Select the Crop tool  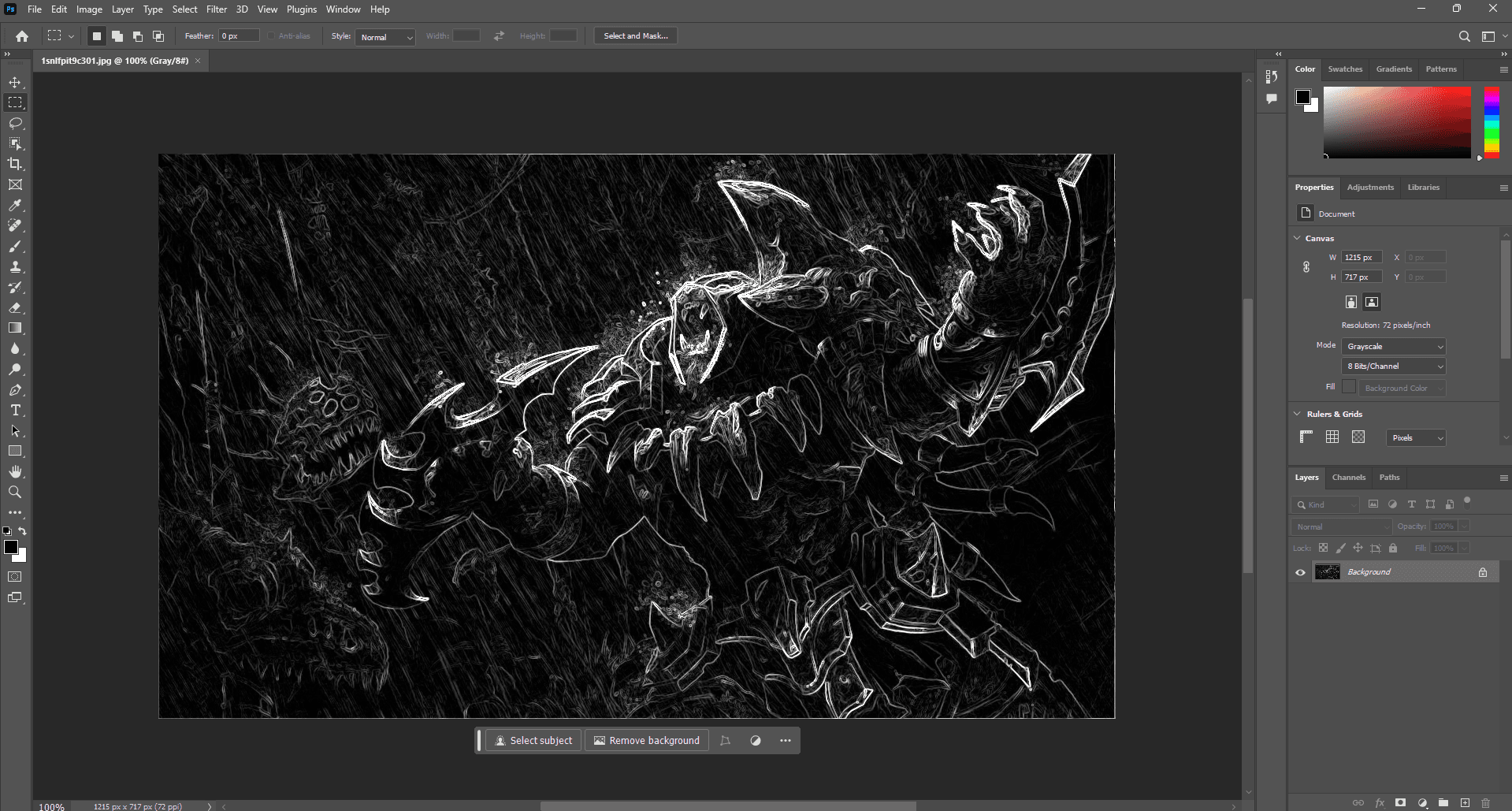pyautogui.click(x=15, y=164)
